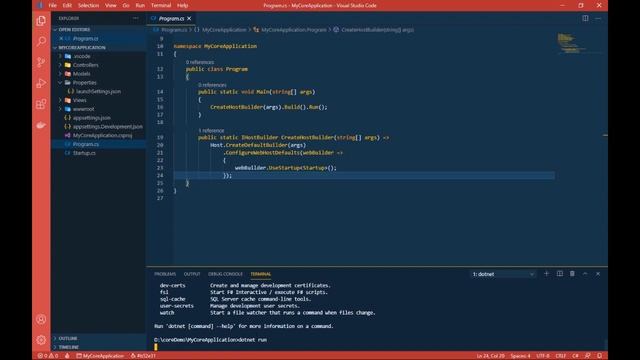Open the Run and Debug view

point(41,83)
